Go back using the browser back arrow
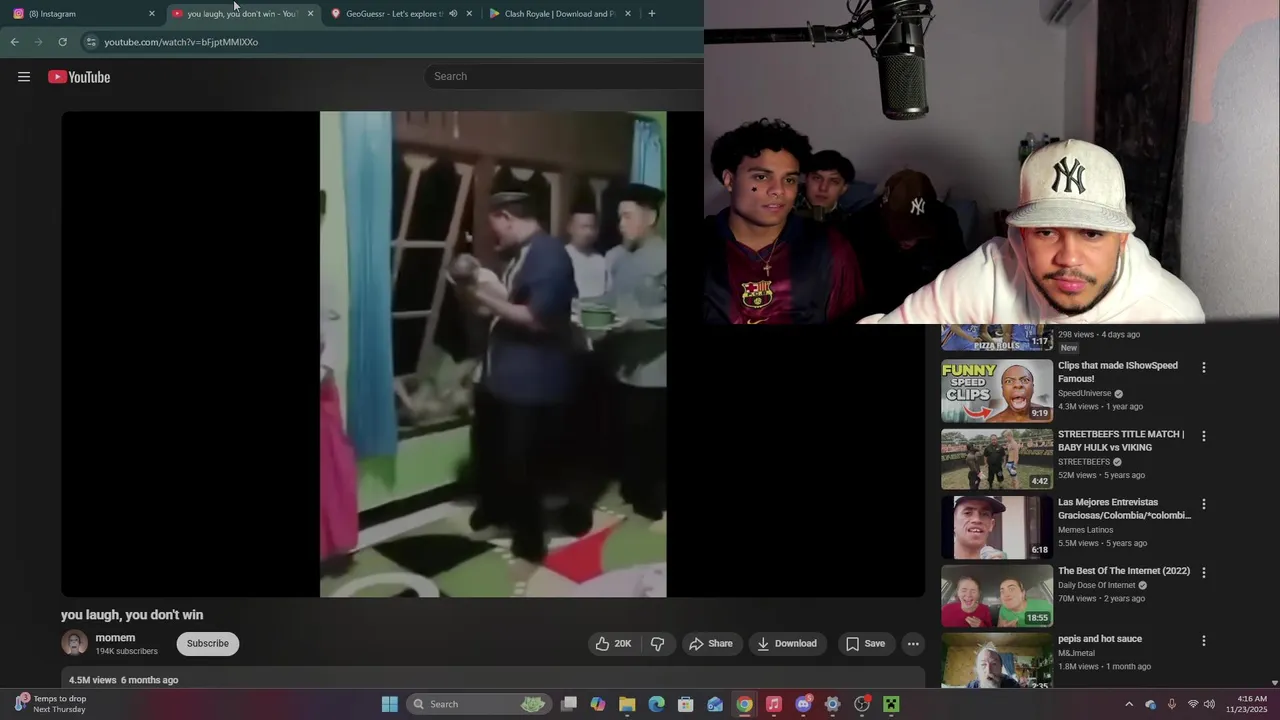1280x720 pixels. click(14, 42)
